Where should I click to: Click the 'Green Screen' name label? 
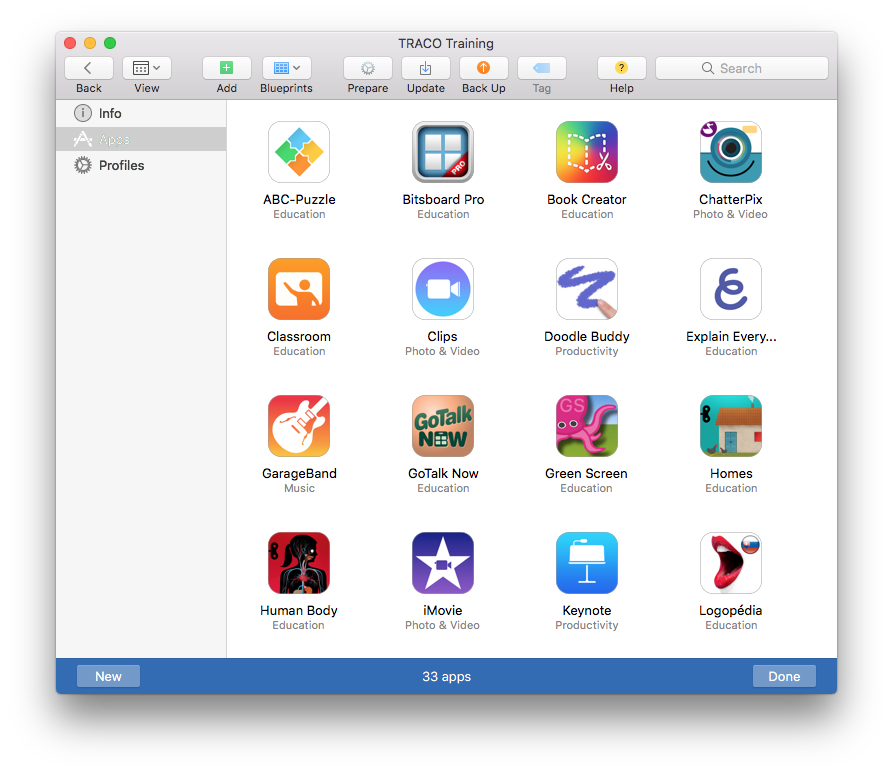[586, 473]
